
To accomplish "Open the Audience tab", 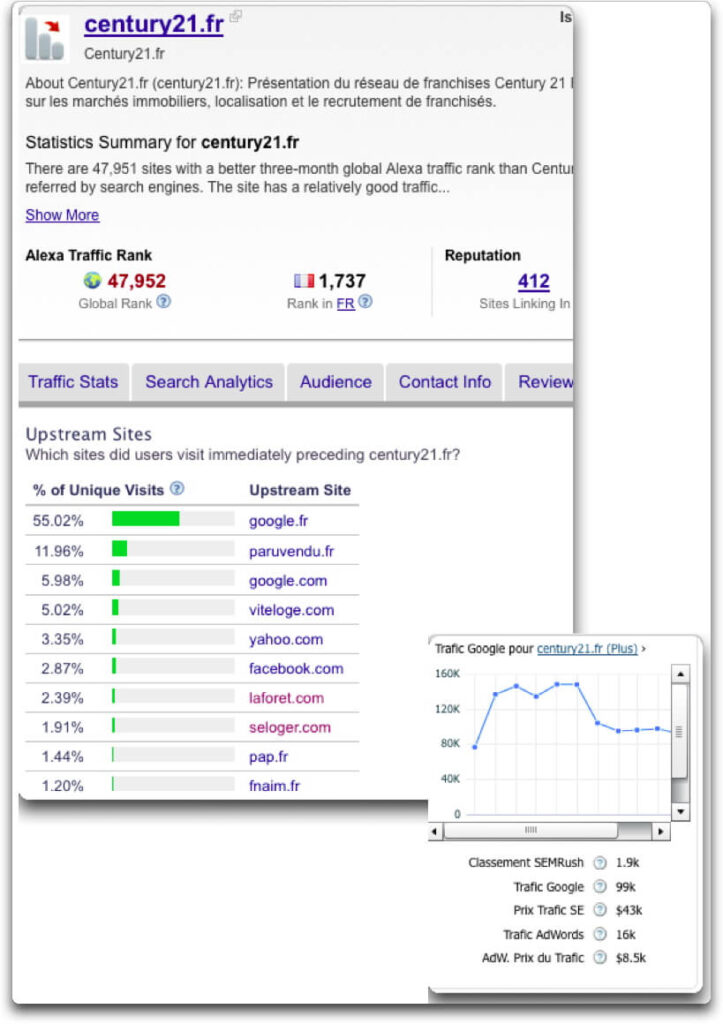I will [336, 382].
